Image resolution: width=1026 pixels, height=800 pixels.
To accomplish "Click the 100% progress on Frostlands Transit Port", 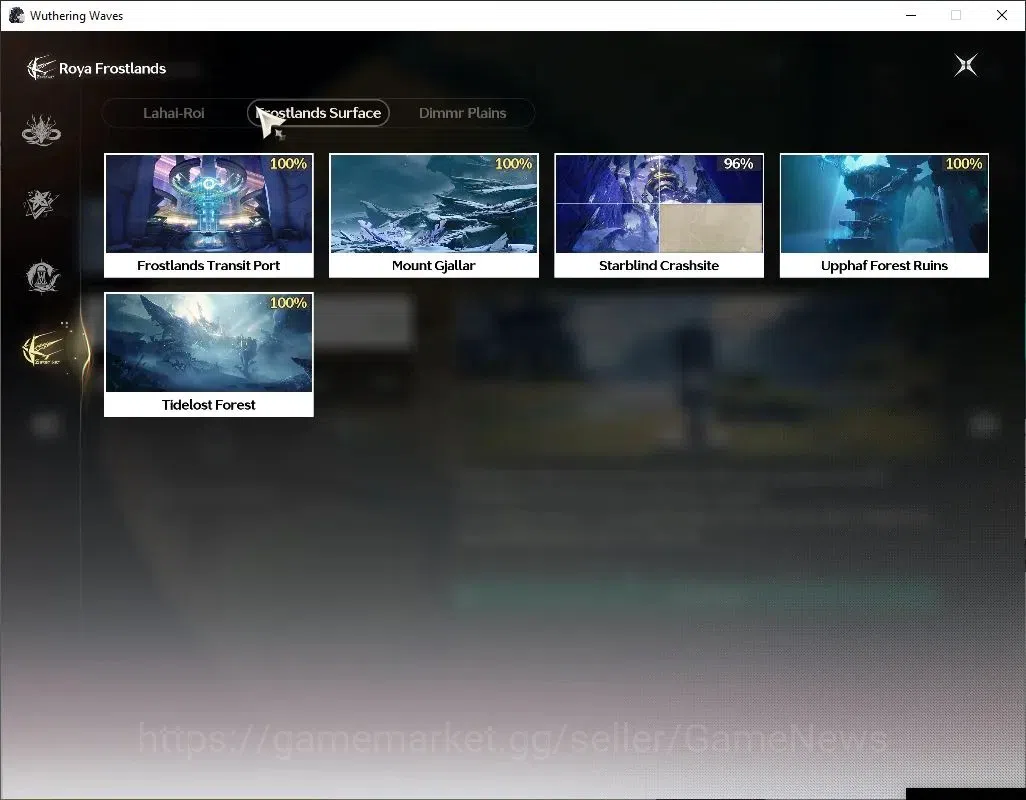I will coord(289,164).
